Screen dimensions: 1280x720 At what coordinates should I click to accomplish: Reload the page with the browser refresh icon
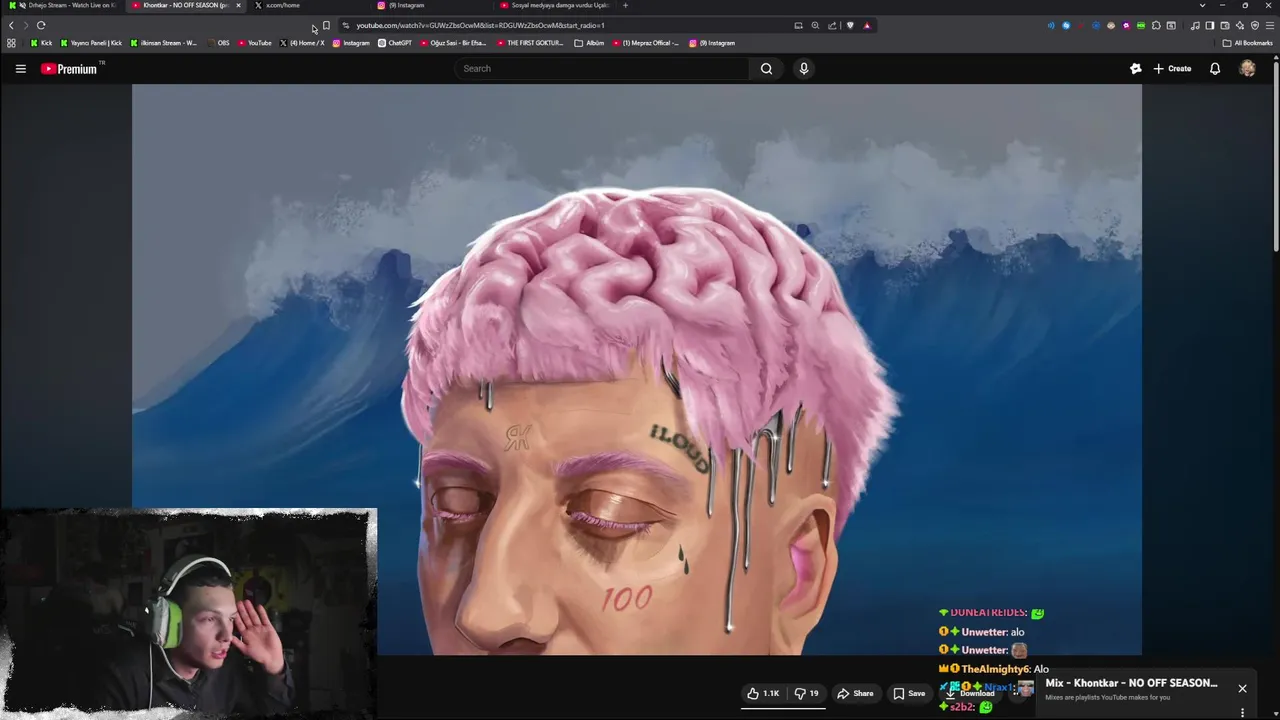point(41,25)
